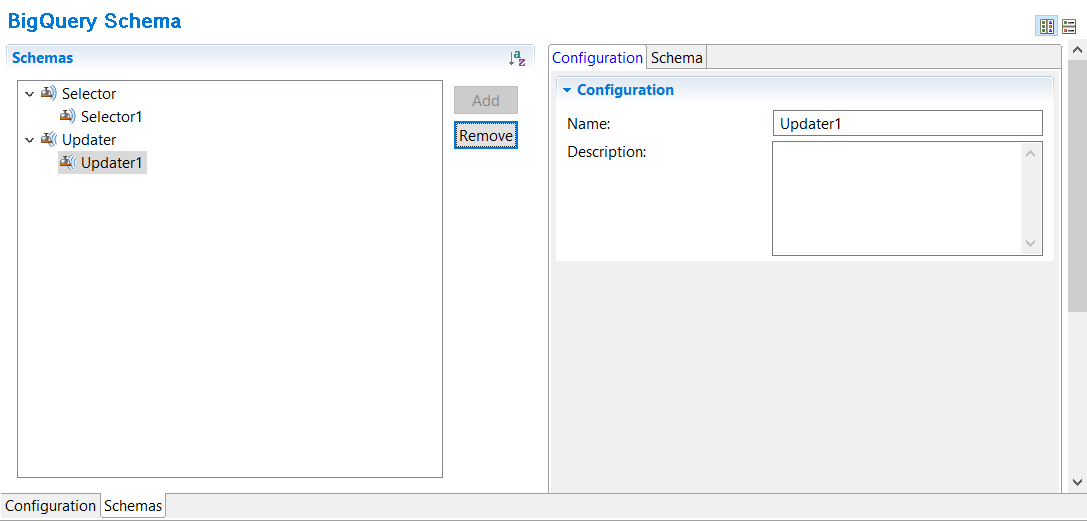The height and width of the screenshot is (521, 1087).
Task: Collapse the Updater tree node
Action: [x=29, y=140]
